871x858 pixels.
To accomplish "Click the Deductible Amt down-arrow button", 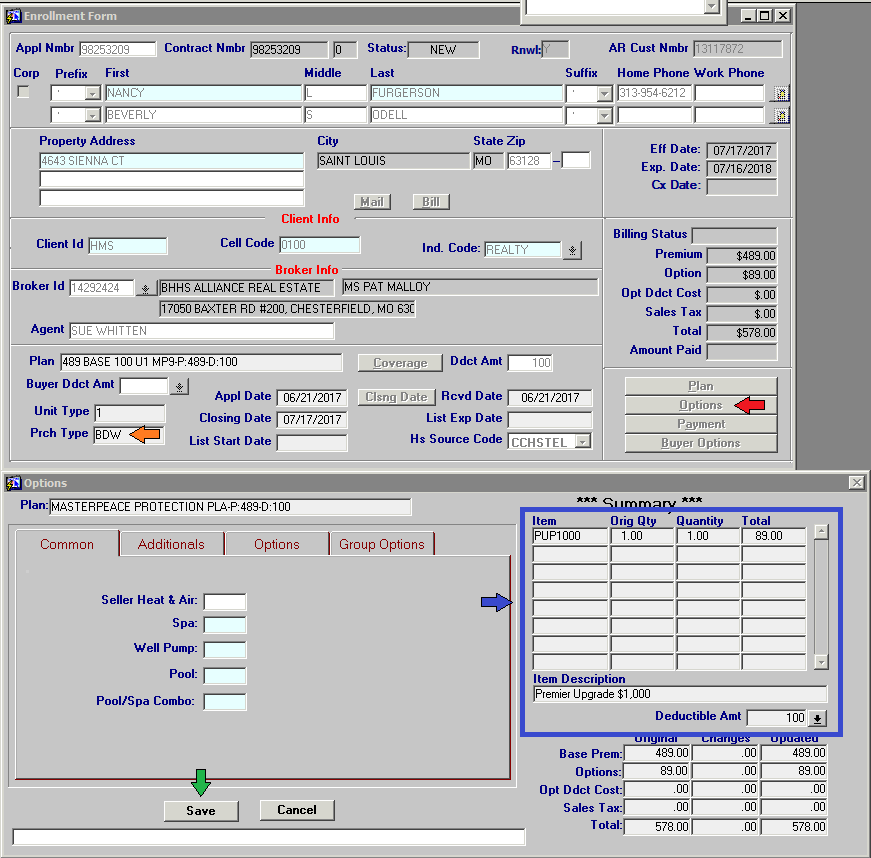I will tap(817, 718).
